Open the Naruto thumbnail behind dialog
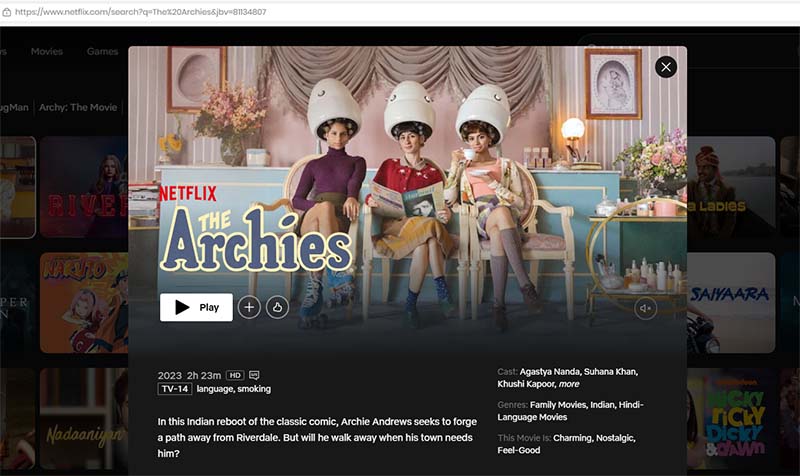The height and width of the screenshot is (476, 800). click(x=84, y=303)
